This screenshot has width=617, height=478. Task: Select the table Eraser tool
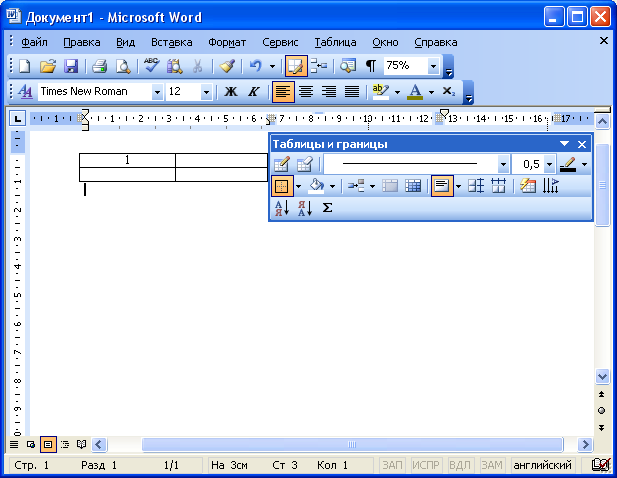tap(305, 164)
